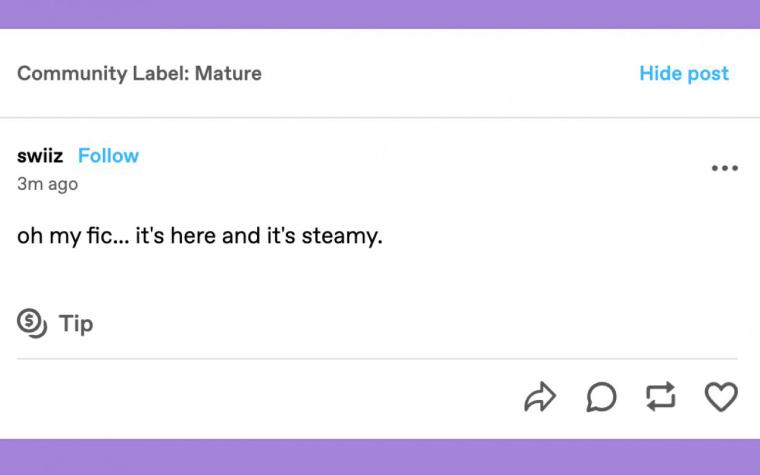Click the 3m ago timestamp
This screenshot has width=760, height=475.
coord(48,184)
